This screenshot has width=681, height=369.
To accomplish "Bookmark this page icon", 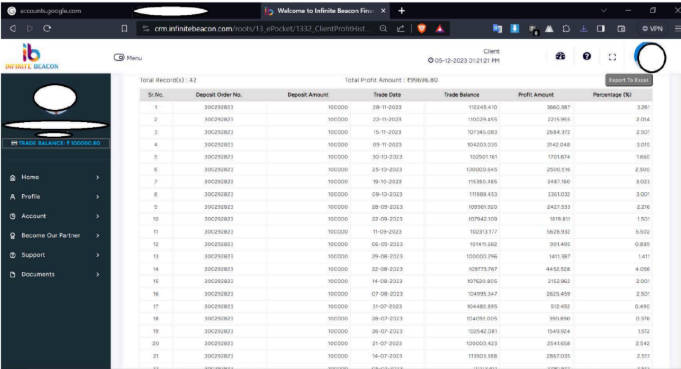I will point(124,29).
